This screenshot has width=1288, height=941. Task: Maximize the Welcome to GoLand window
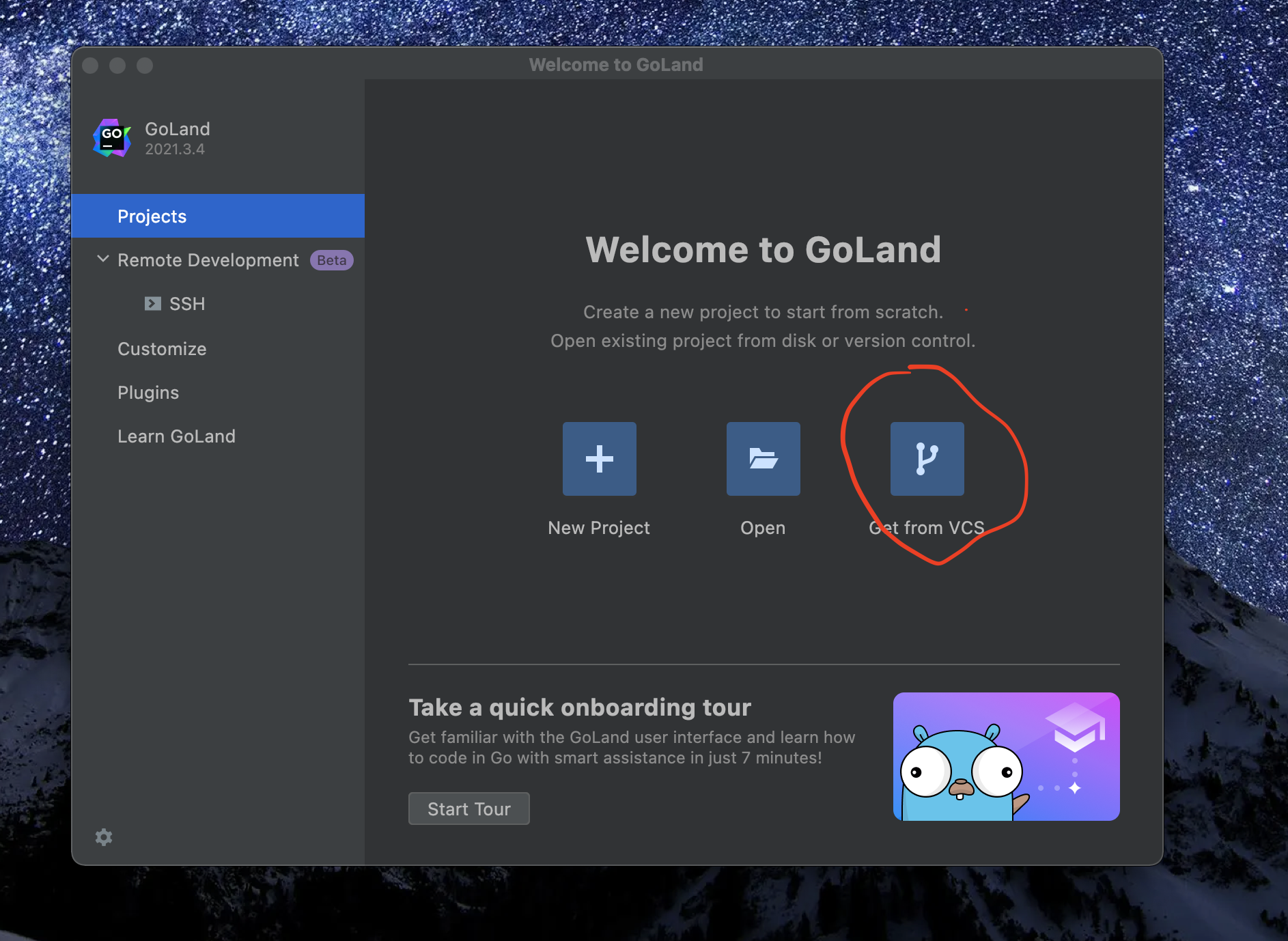[x=145, y=66]
